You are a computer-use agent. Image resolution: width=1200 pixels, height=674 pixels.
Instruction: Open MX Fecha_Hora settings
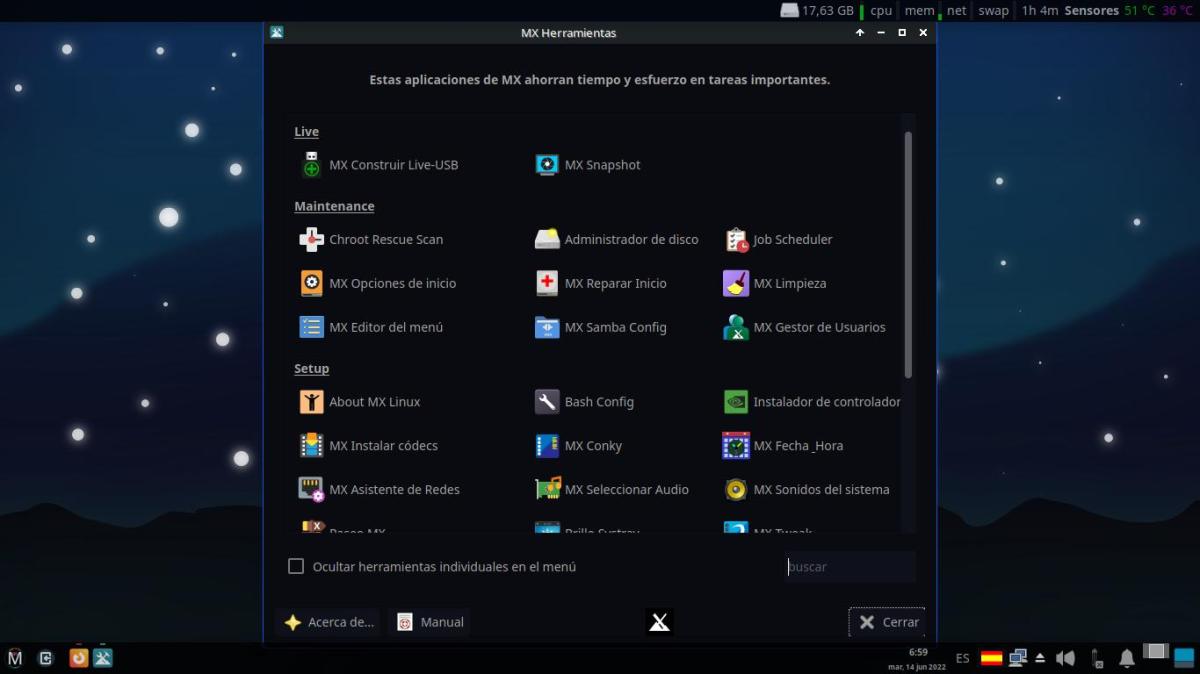[x=784, y=446]
